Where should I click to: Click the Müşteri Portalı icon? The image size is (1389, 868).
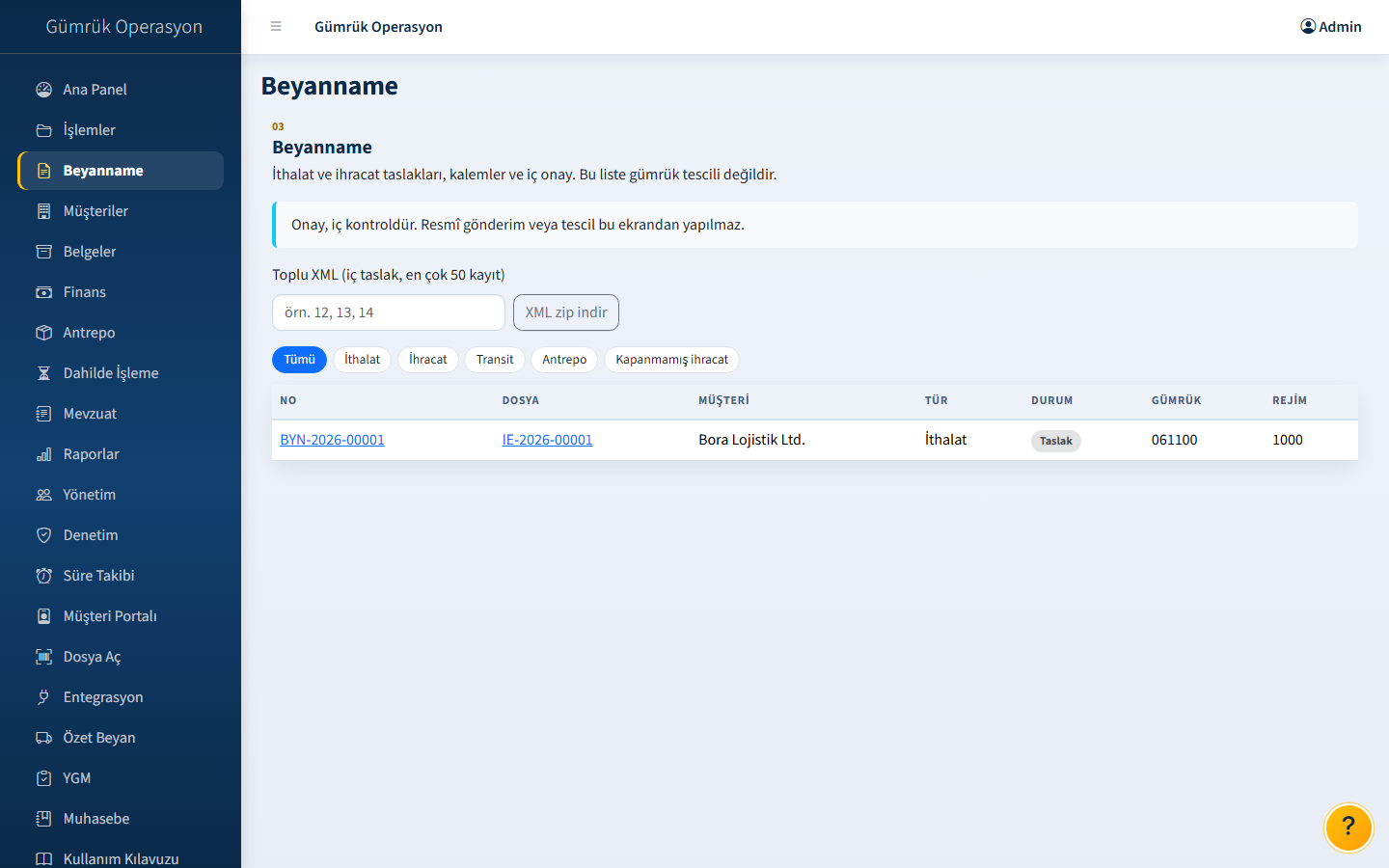43,616
